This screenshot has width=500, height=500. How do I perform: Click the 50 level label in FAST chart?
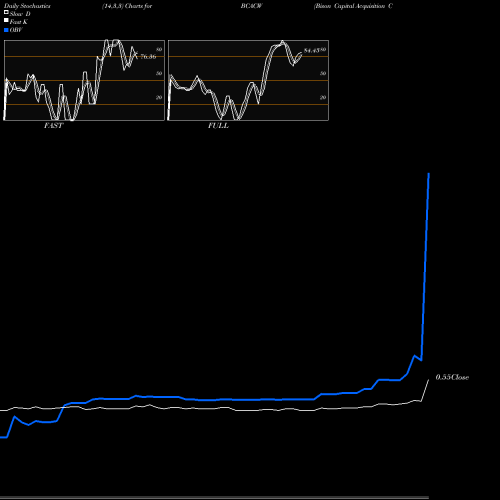pyautogui.click(x=159, y=73)
